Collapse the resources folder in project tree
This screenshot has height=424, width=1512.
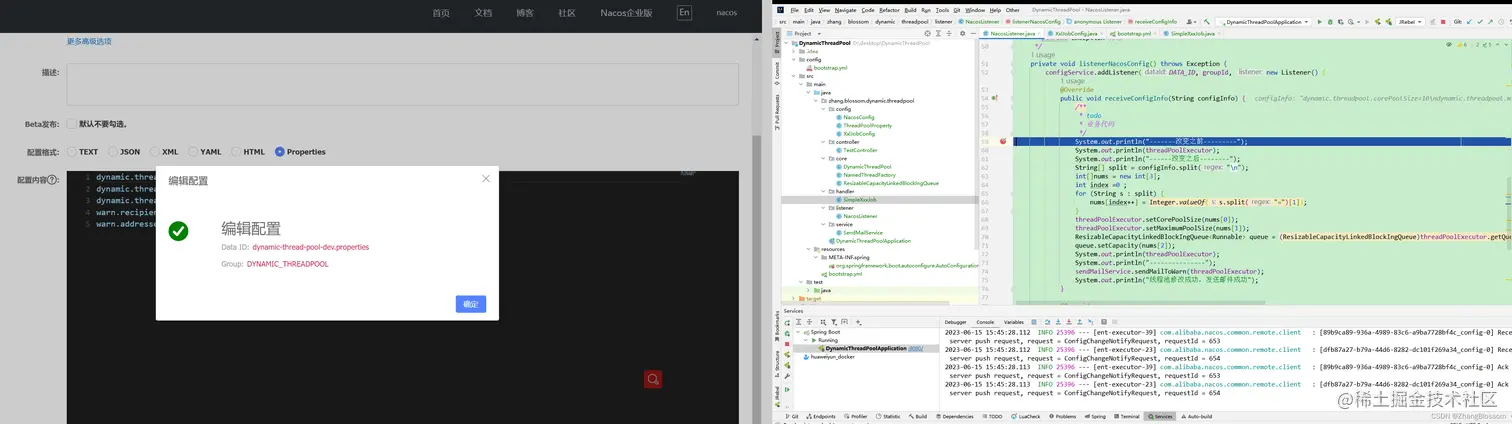click(810, 249)
